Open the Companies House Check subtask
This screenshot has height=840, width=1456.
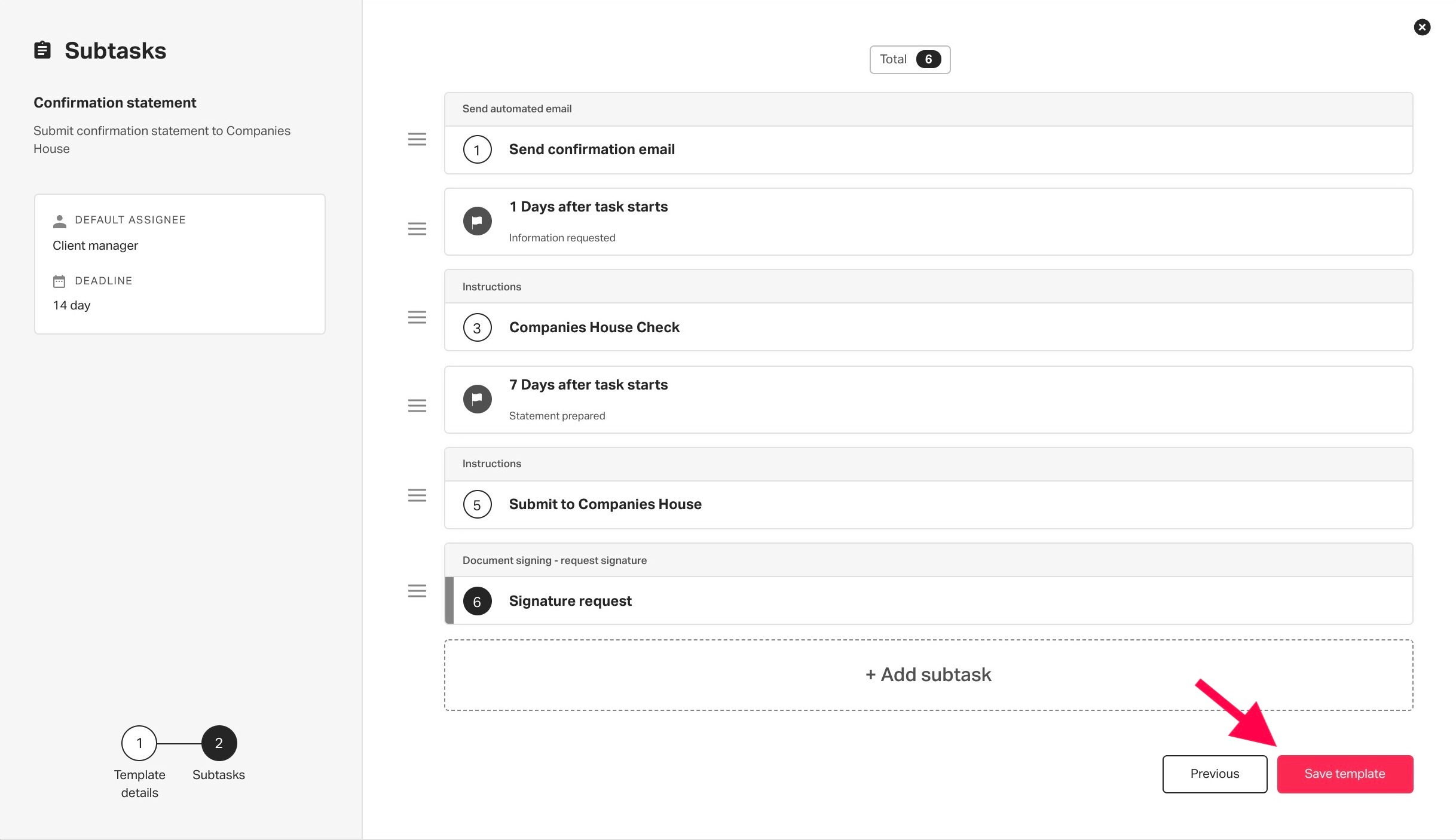pyautogui.click(x=928, y=327)
